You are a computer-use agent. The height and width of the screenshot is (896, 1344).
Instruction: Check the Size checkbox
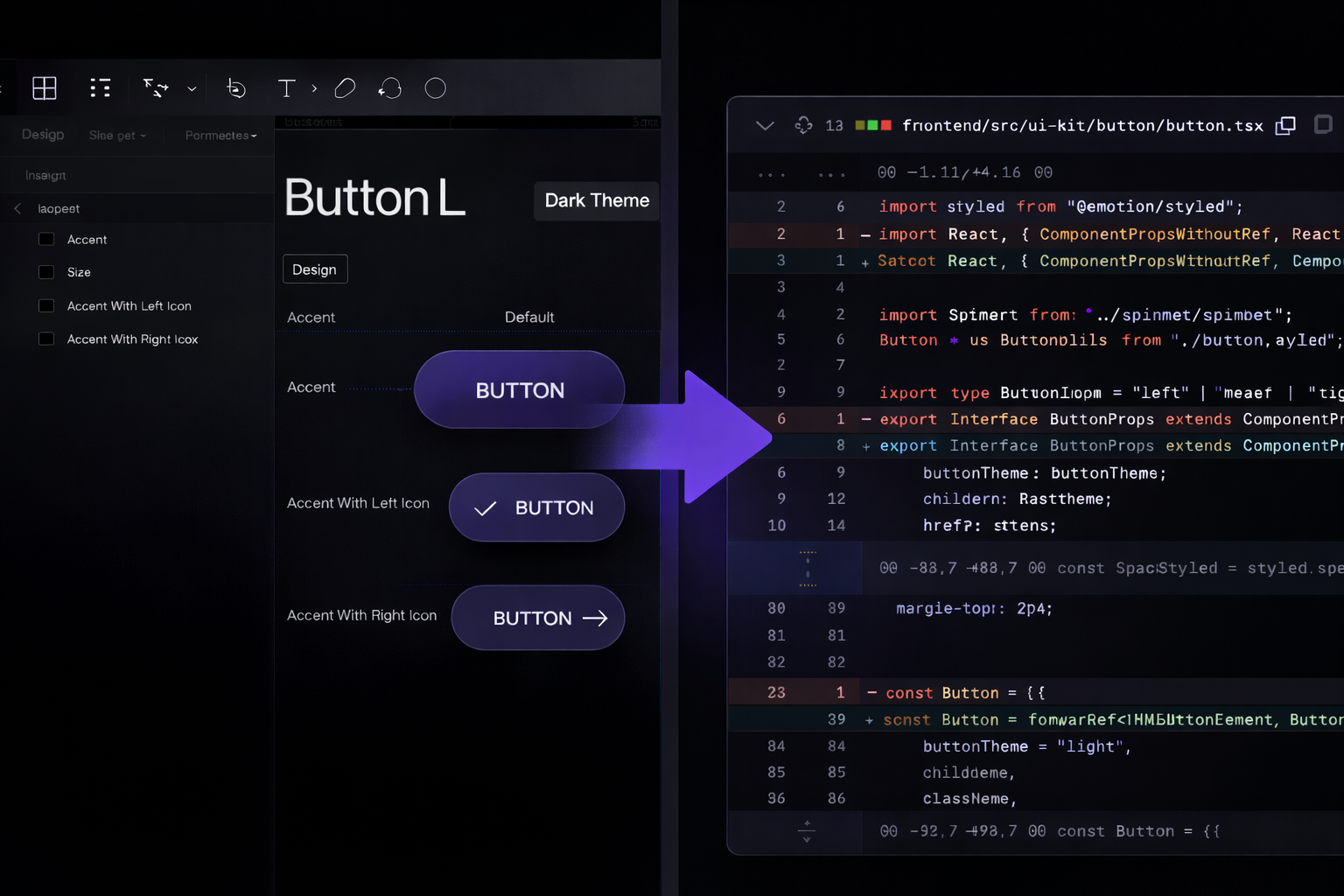[45, 272]
